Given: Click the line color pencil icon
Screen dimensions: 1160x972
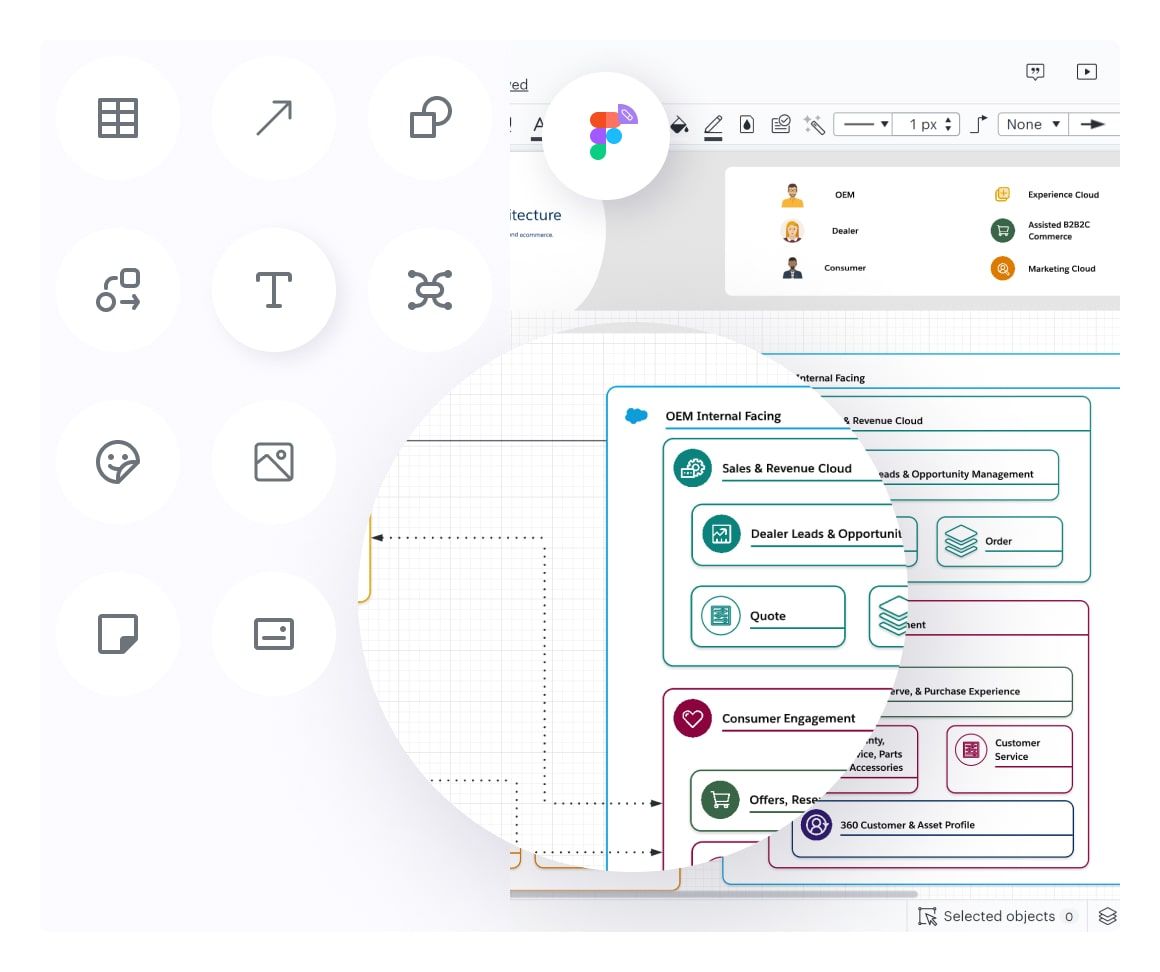Looking at the screenshot, I should (713, 124).
